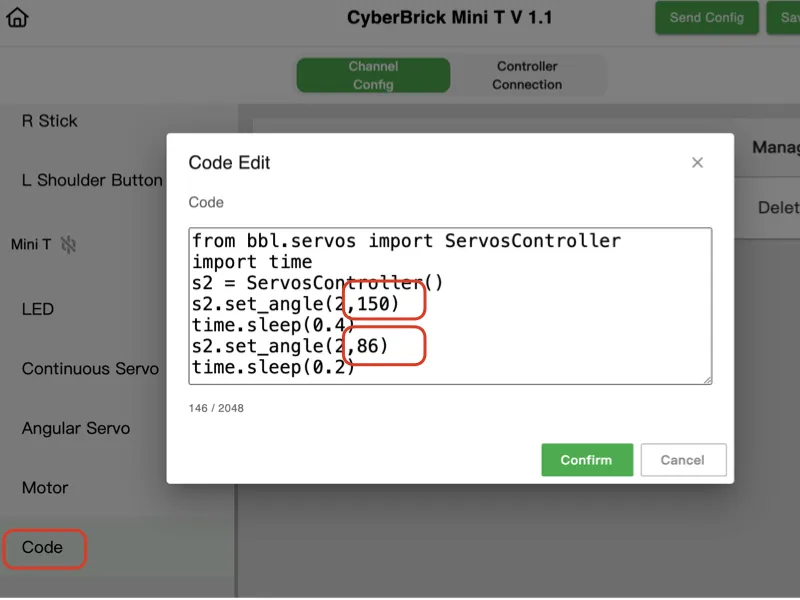Close the Code Edit dialog with X
The image size is (800, 600).
tap(697, 163)
